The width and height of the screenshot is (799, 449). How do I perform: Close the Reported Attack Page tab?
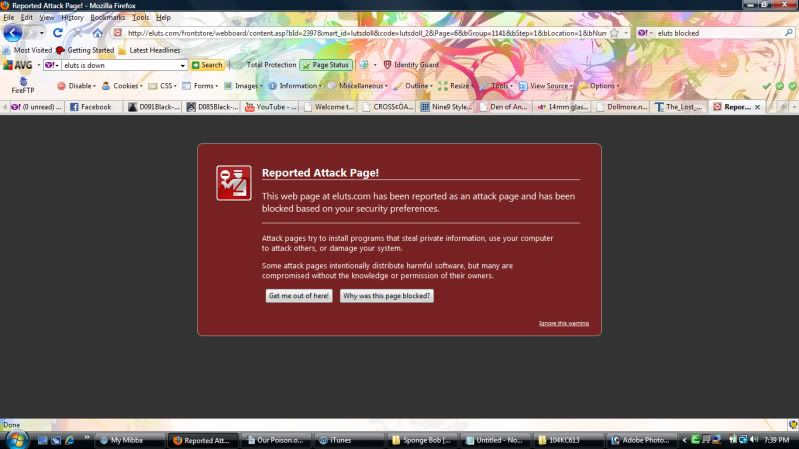click(x=757, y=107)
